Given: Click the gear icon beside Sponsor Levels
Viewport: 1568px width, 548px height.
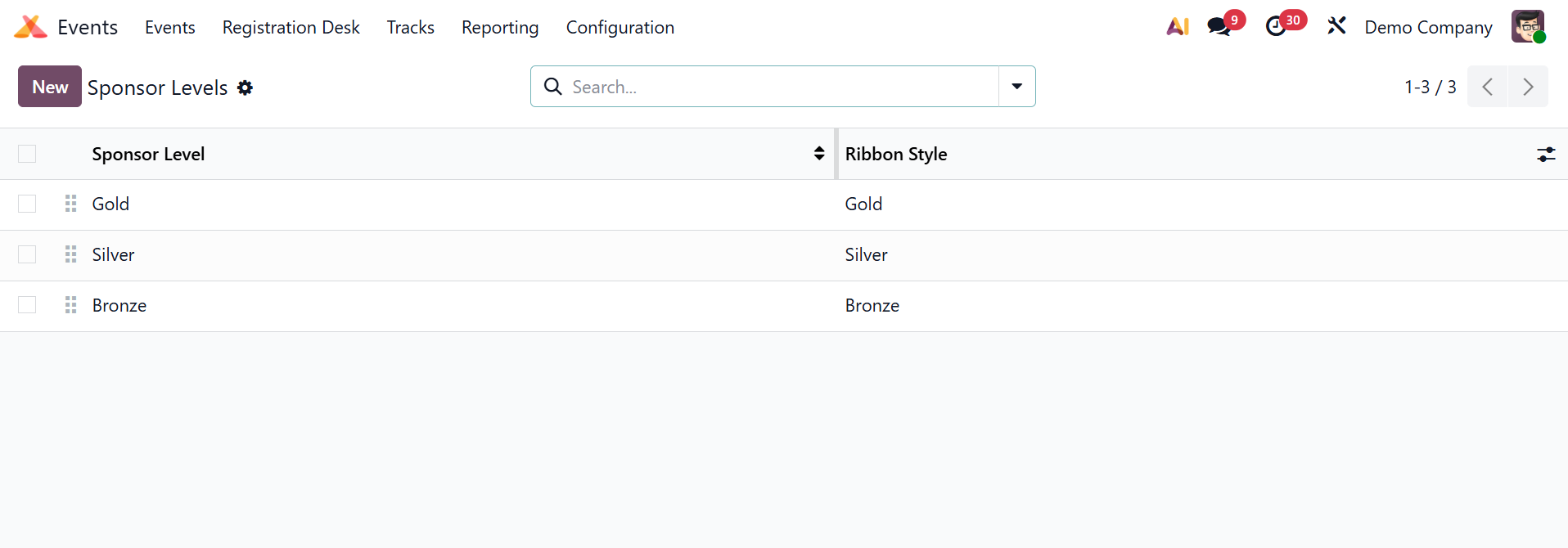Looking at the screenshot, I should coord(245,88).
